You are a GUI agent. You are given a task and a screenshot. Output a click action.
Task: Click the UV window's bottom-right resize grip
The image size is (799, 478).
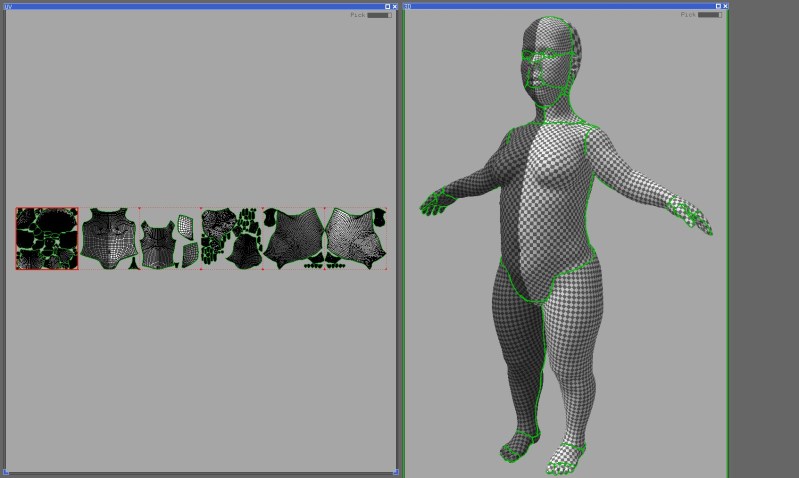coord(395,471)
